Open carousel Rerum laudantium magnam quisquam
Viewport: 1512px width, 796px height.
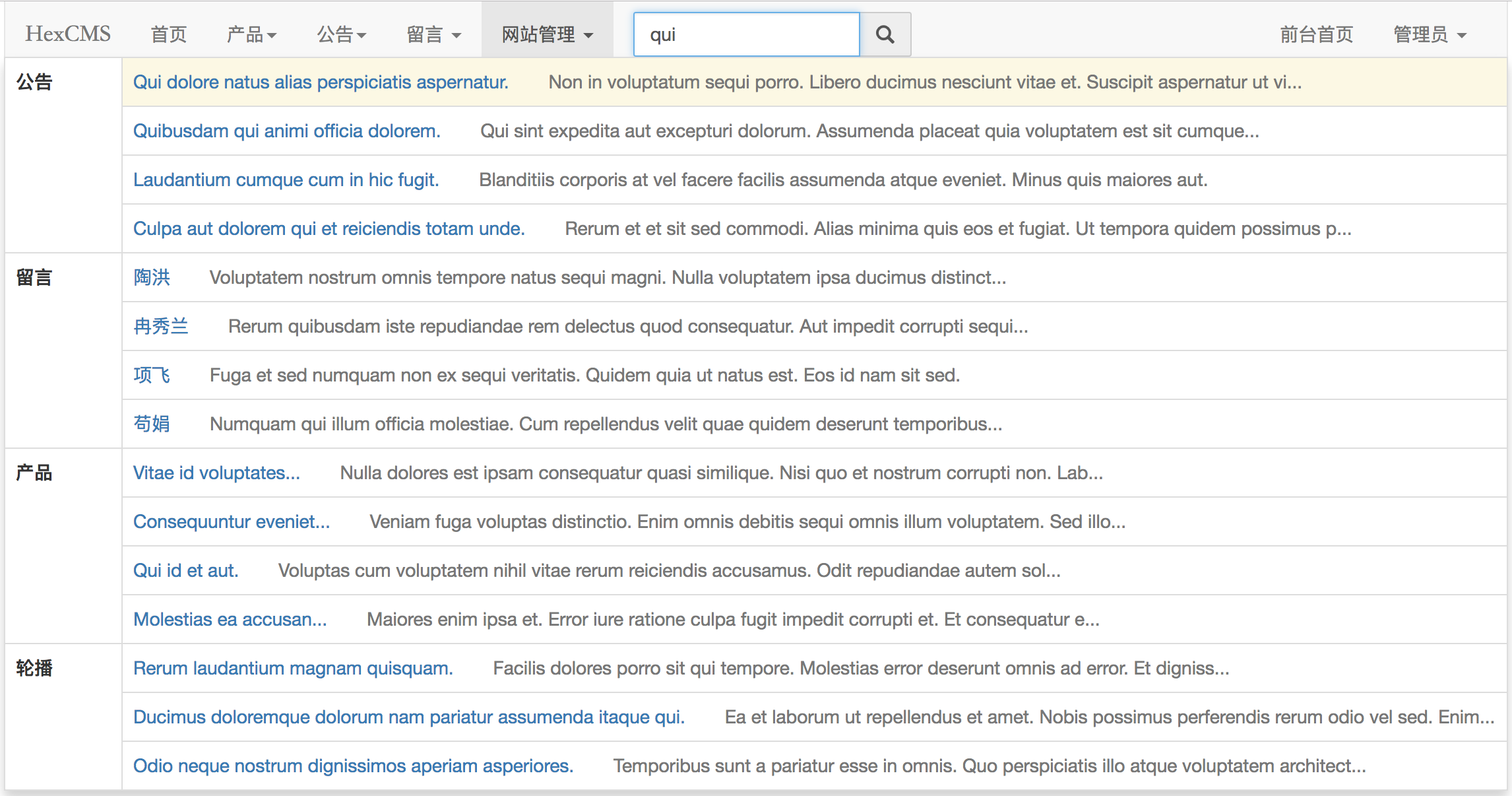click(293, 668)
